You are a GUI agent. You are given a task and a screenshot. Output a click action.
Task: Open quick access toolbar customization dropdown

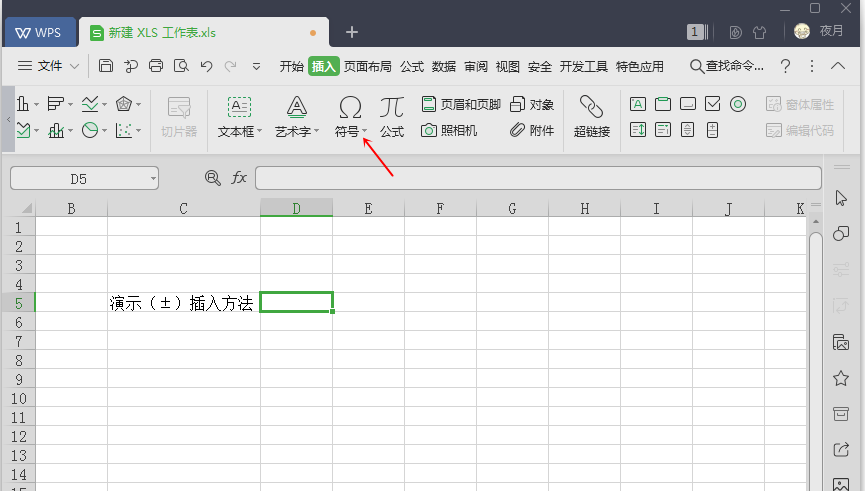point(256,67)
